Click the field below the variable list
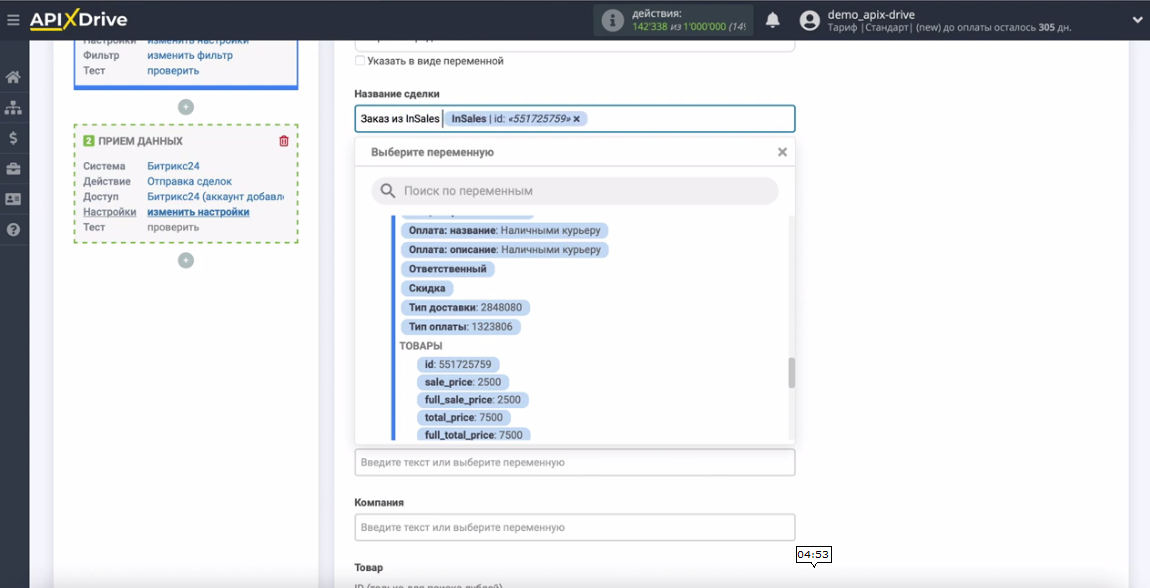Screen dimensions: 1150x588 tap(575, 463)
